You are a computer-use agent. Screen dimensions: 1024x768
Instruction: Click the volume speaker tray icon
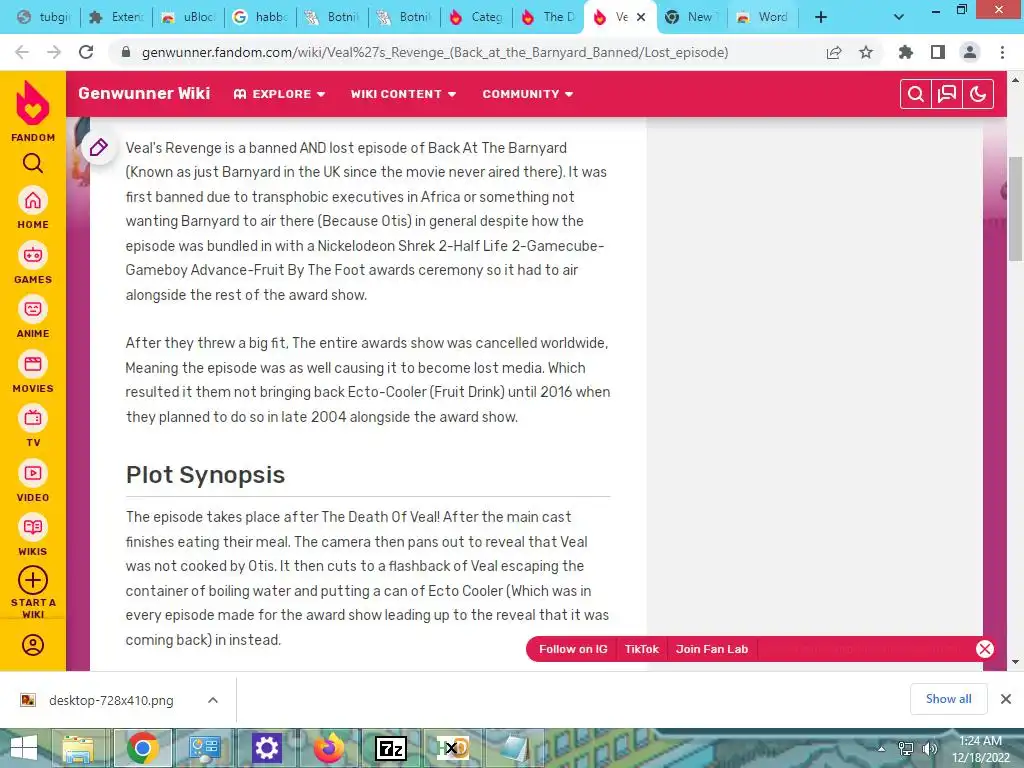929,749
